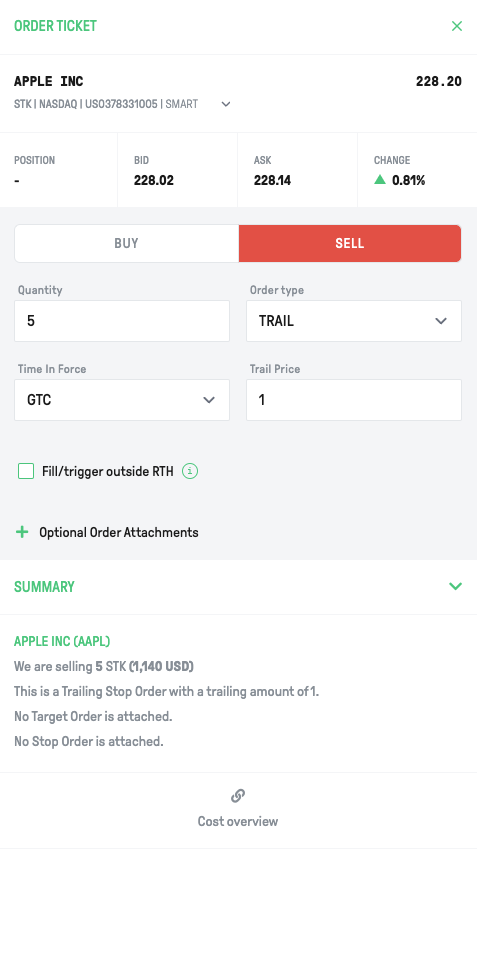Click the Ask price 228.14
The height and width of the screenshot is (959, 477).
(273, 180)
